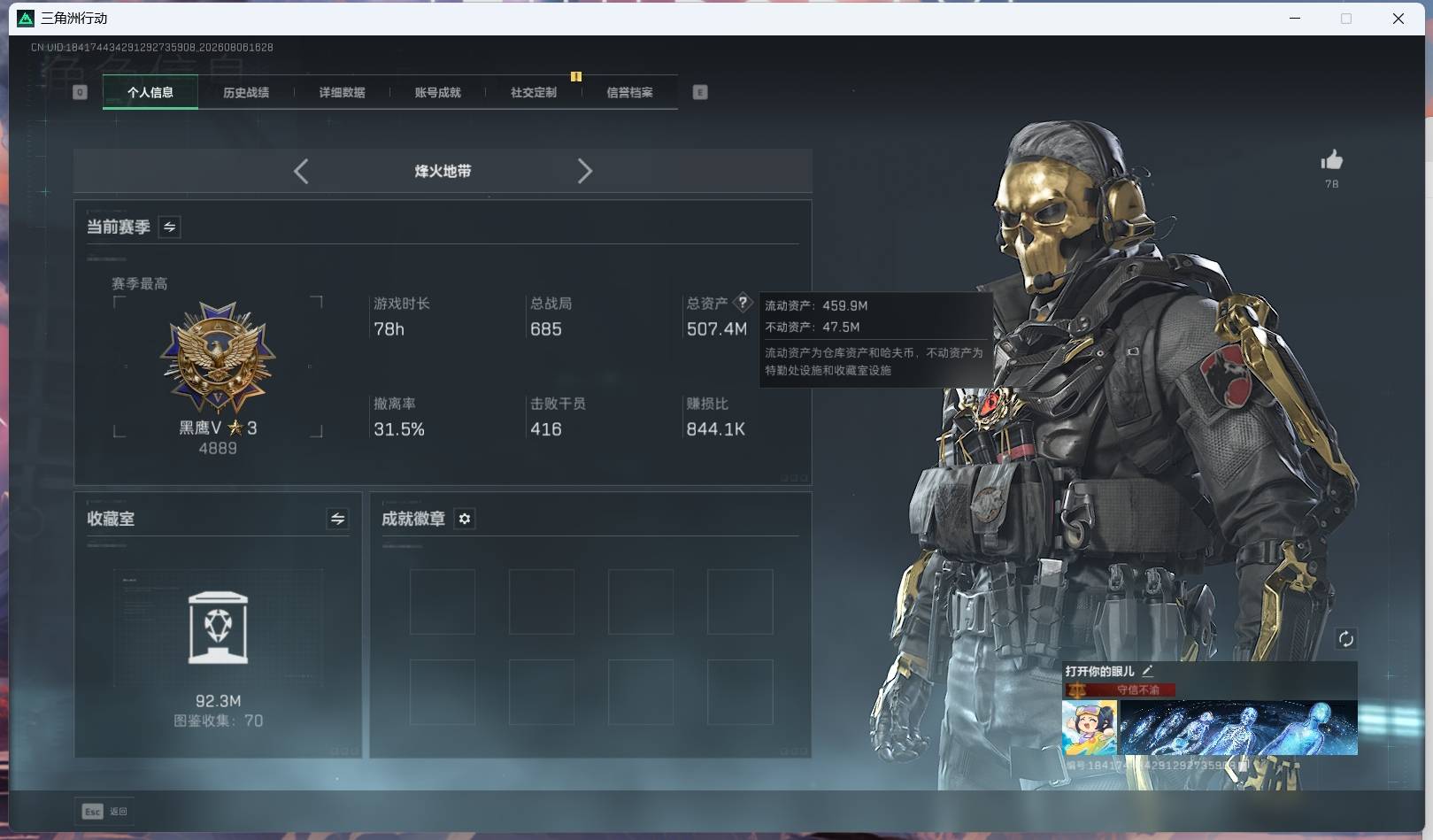Click the 击败干员 416 stat
The height and width of the screenshot is (840, 1433).
pyautogui.click(x=558, y=416)
